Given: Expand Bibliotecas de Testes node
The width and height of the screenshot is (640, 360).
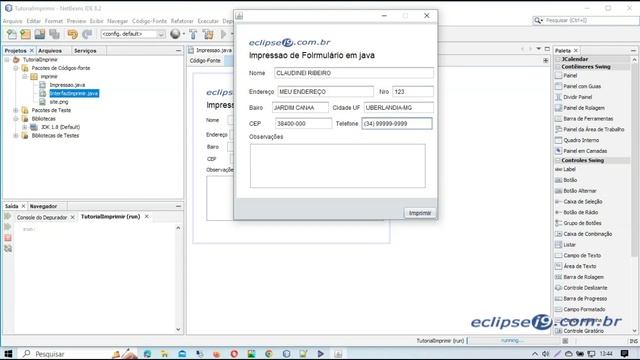Looking at the screenshot, I should (x=16, y=136).
